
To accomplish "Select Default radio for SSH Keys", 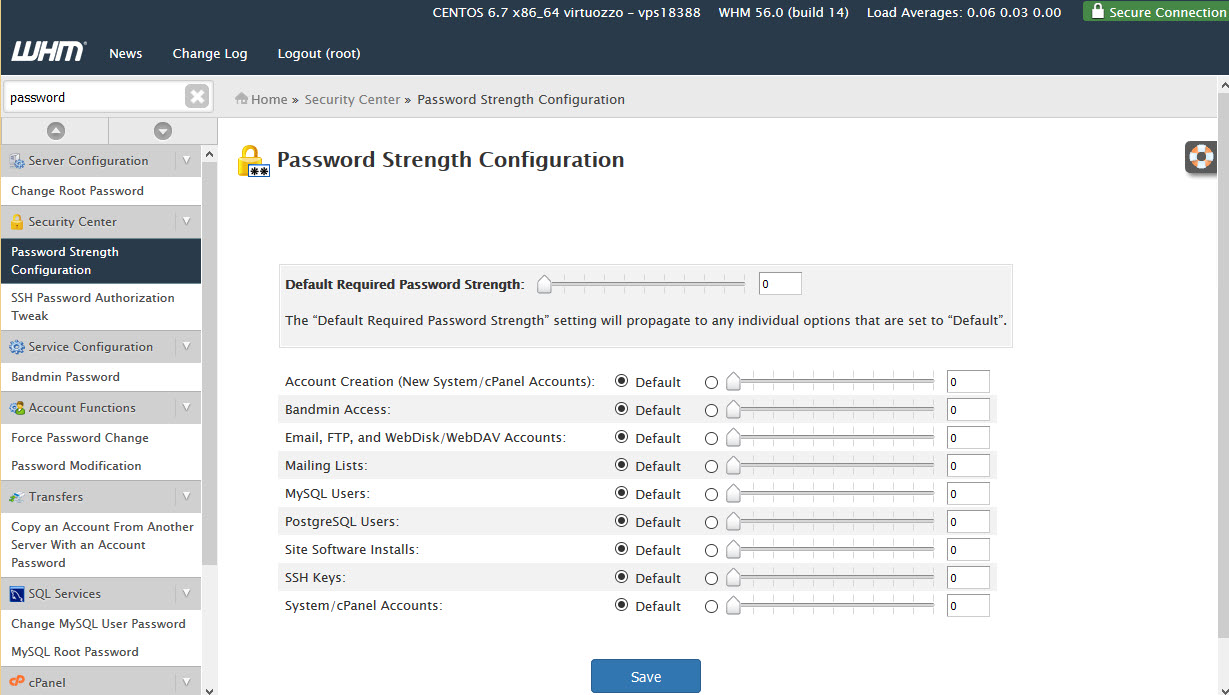I will point(621,577).
